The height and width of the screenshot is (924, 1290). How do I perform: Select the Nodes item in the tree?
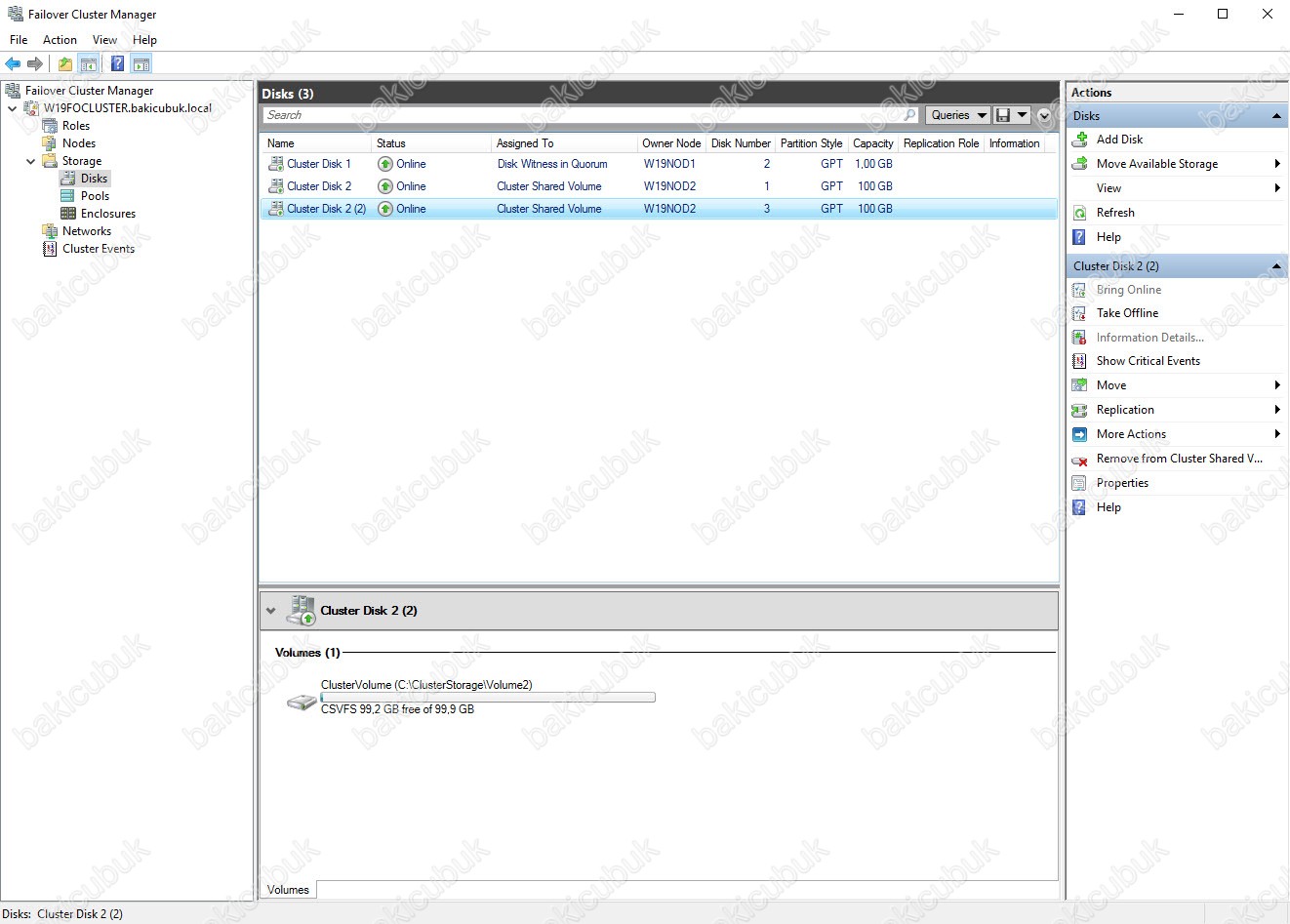coord(78,143)
